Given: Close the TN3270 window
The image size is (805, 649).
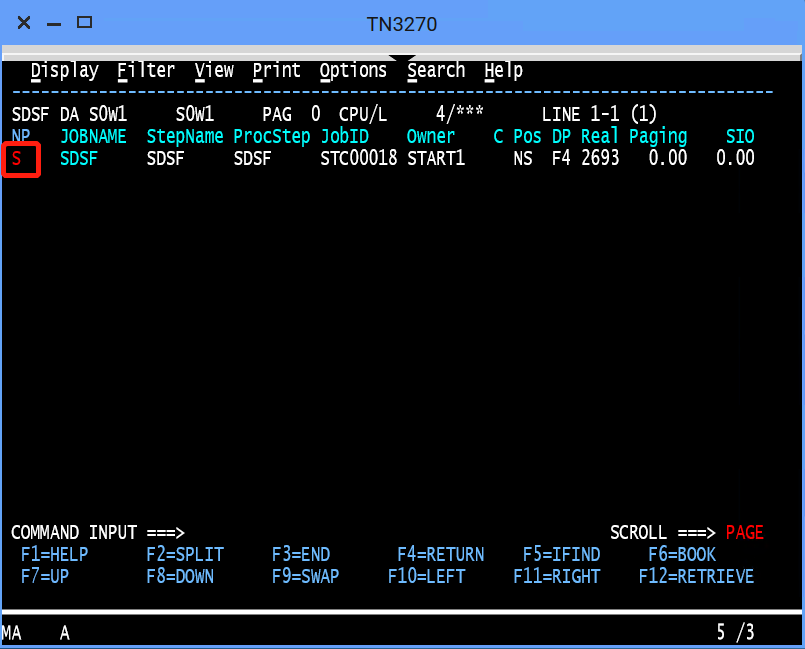Looking at the screenshot, I should coord(24,23).
